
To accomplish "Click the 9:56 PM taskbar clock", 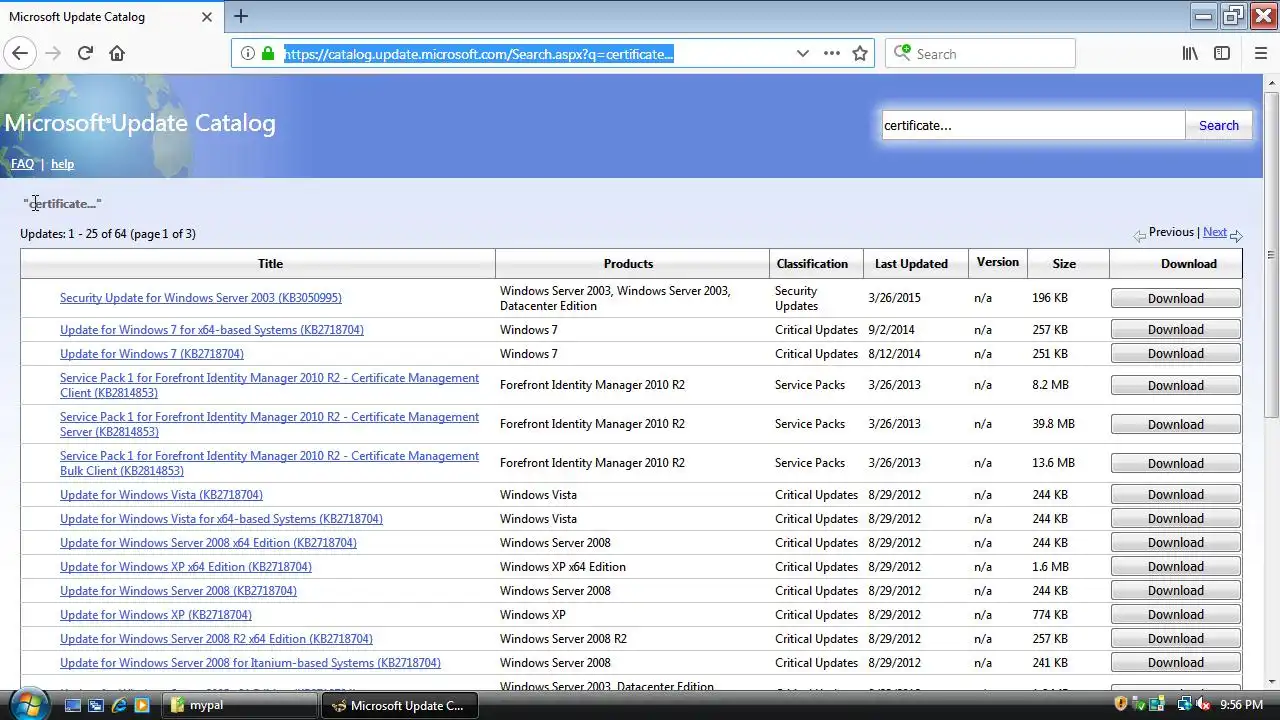I will (x=1241, y=705).
